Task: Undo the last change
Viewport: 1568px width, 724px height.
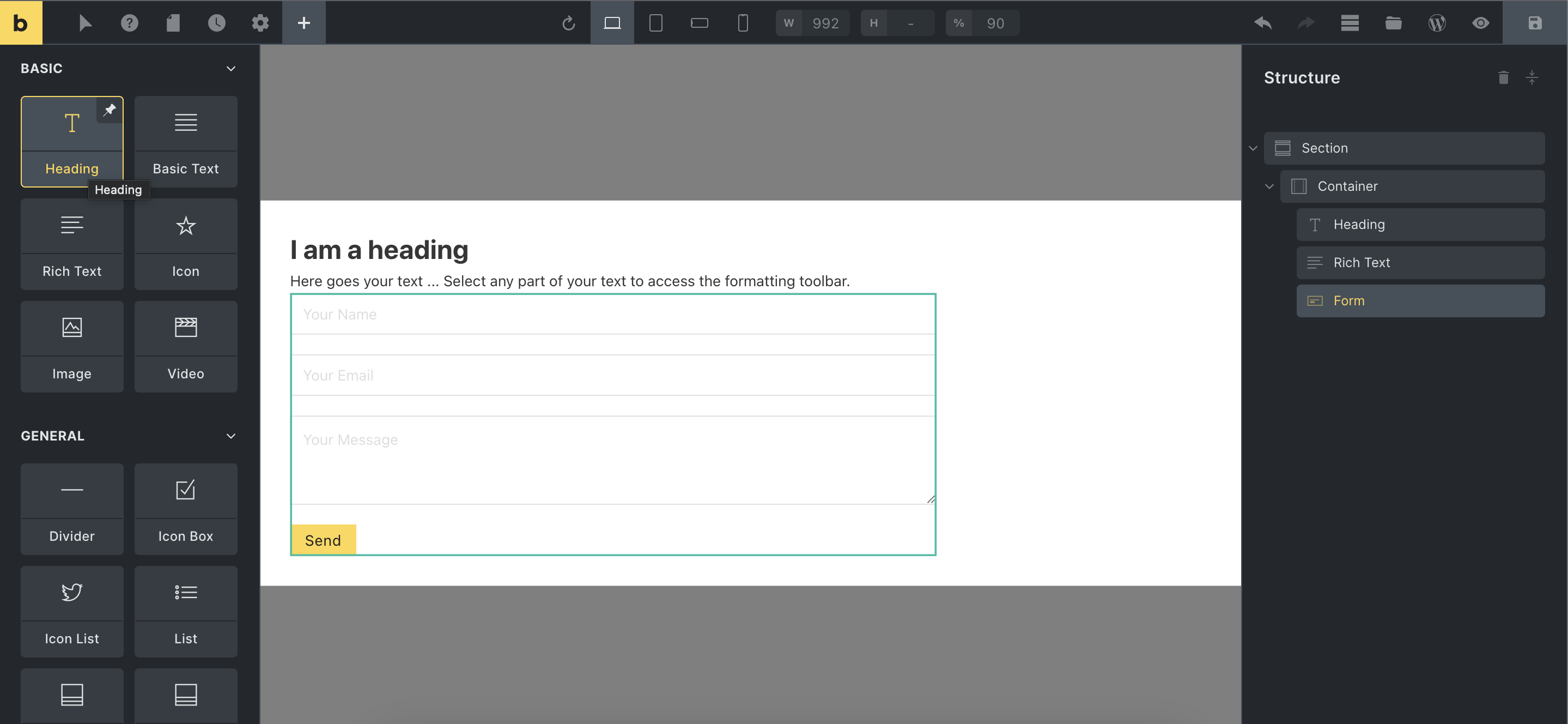Action: click(1262, 22)
